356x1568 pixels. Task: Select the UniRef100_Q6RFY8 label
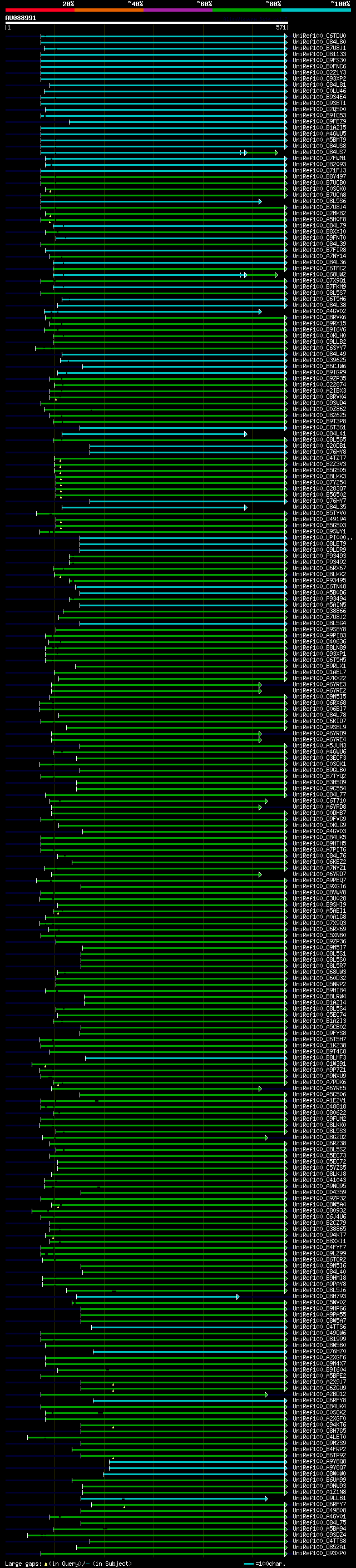coord(319,1400)
